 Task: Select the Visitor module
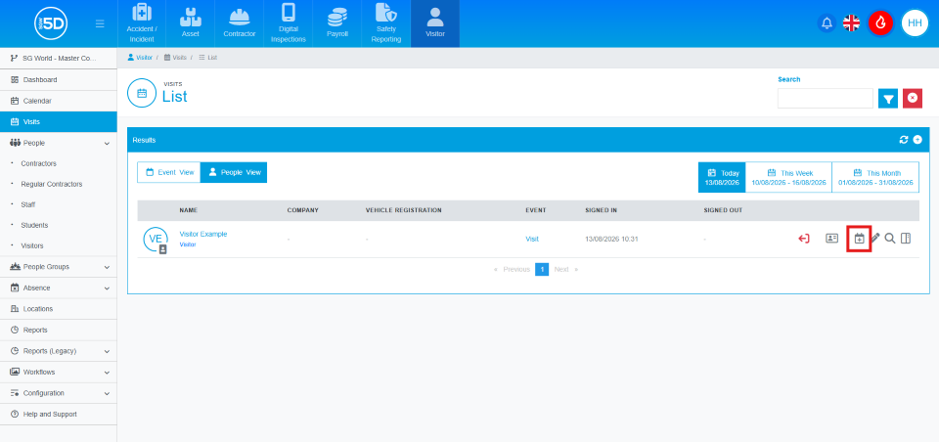click(435, 23)
